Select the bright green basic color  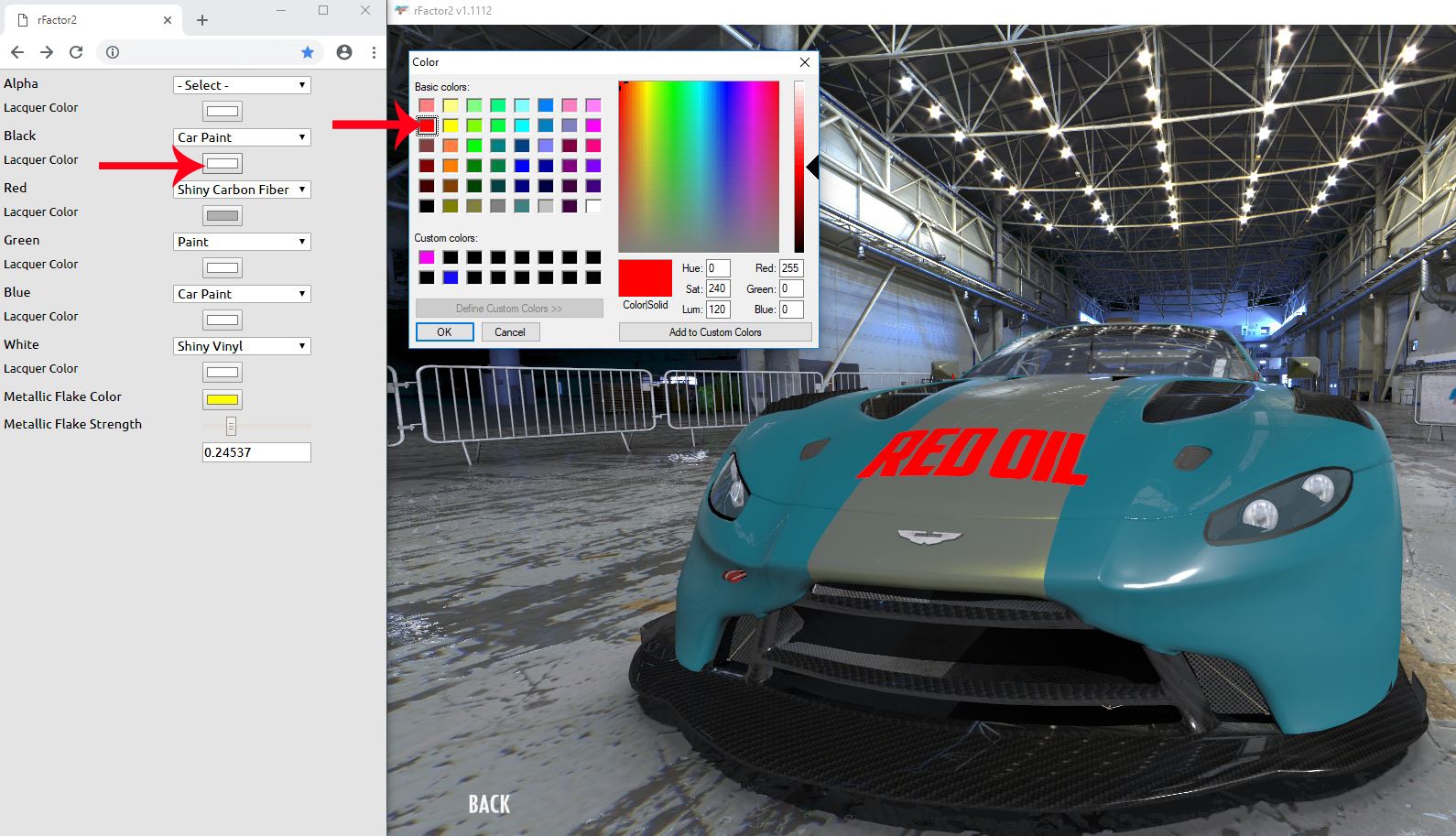point(474,146)
